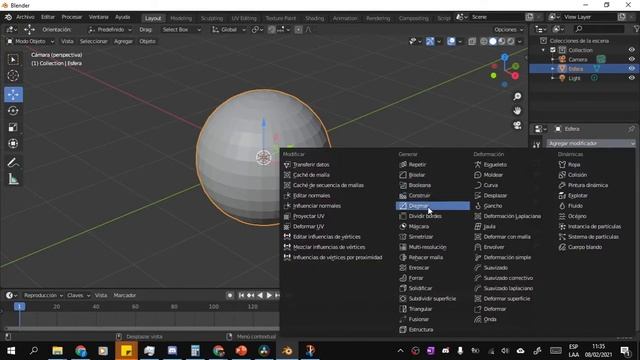Select wireframe viewport shading
This screenshot has width=640, height=360.
pyautogui.click(x=484, y=41)
